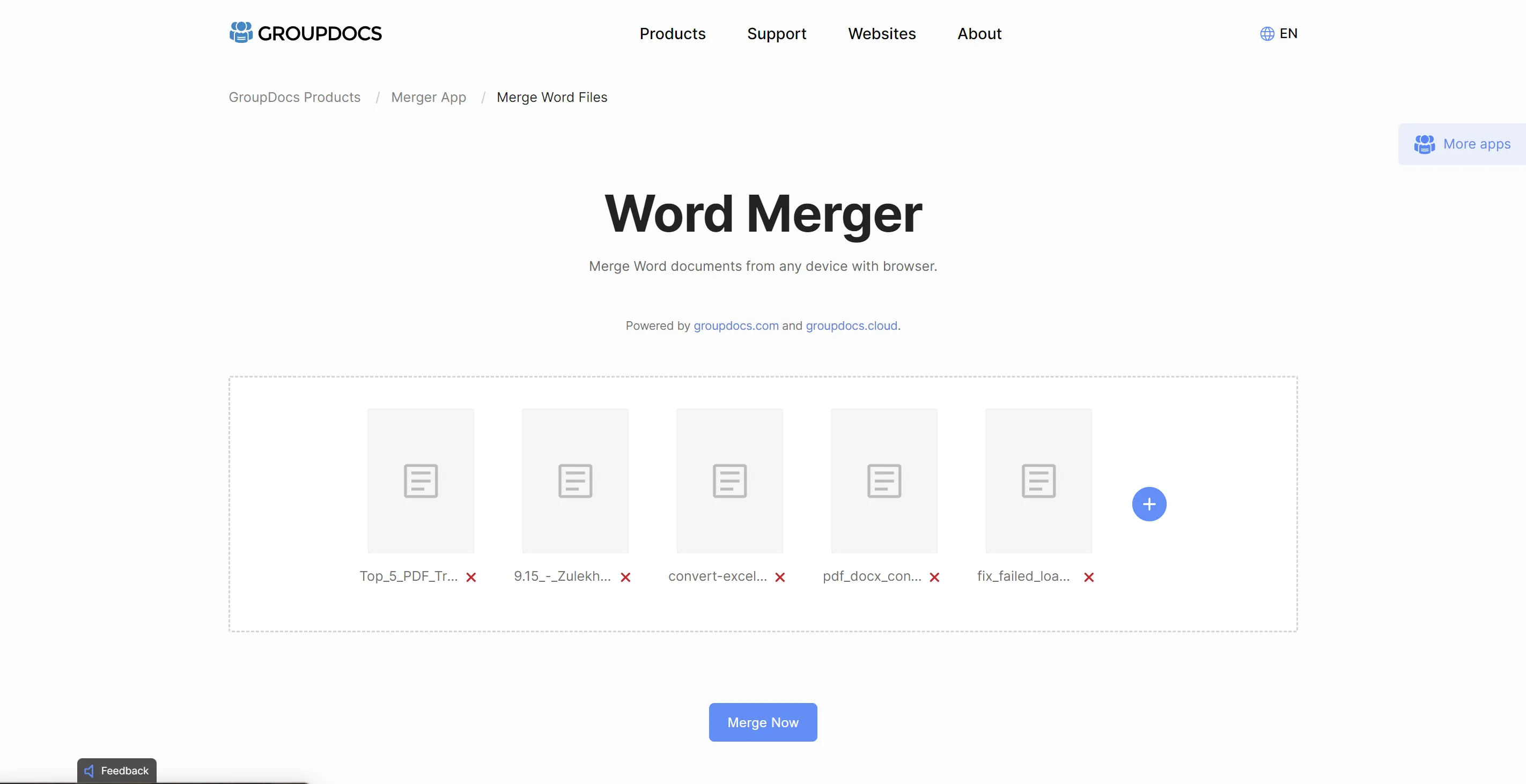The width and height of the screenshot is (1526, 784).
Task: Click the Websites navigation tab
Action: coord(882,33)
